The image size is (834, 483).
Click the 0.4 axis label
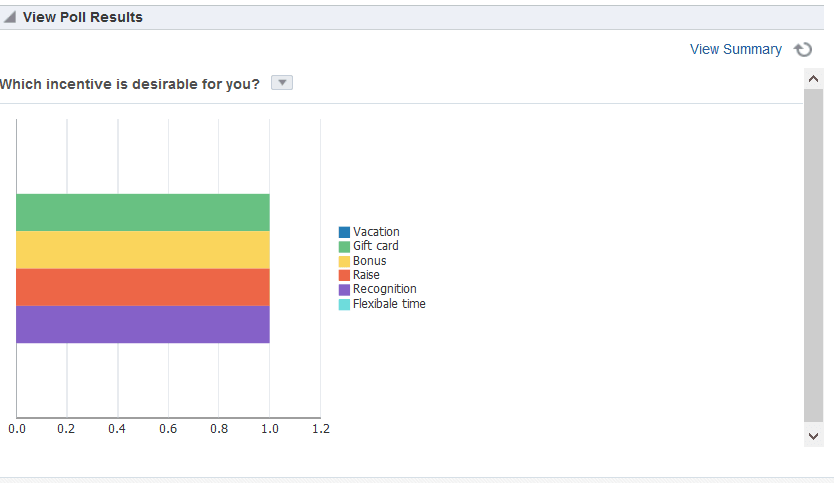[117, 429]
